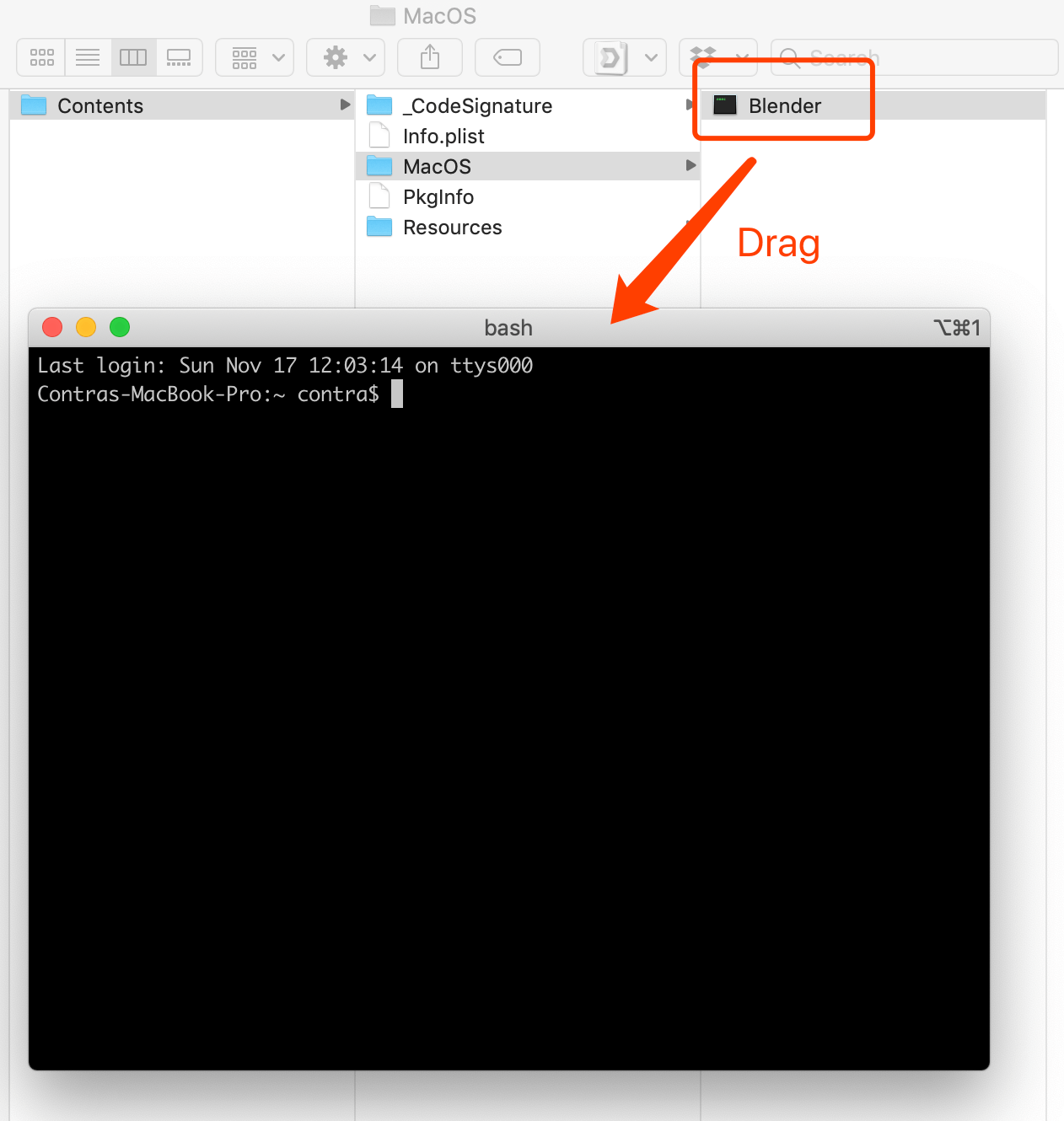The image size is (1064, 1121).
Task: Select the MacOS folder row
Action: [437, 166]
